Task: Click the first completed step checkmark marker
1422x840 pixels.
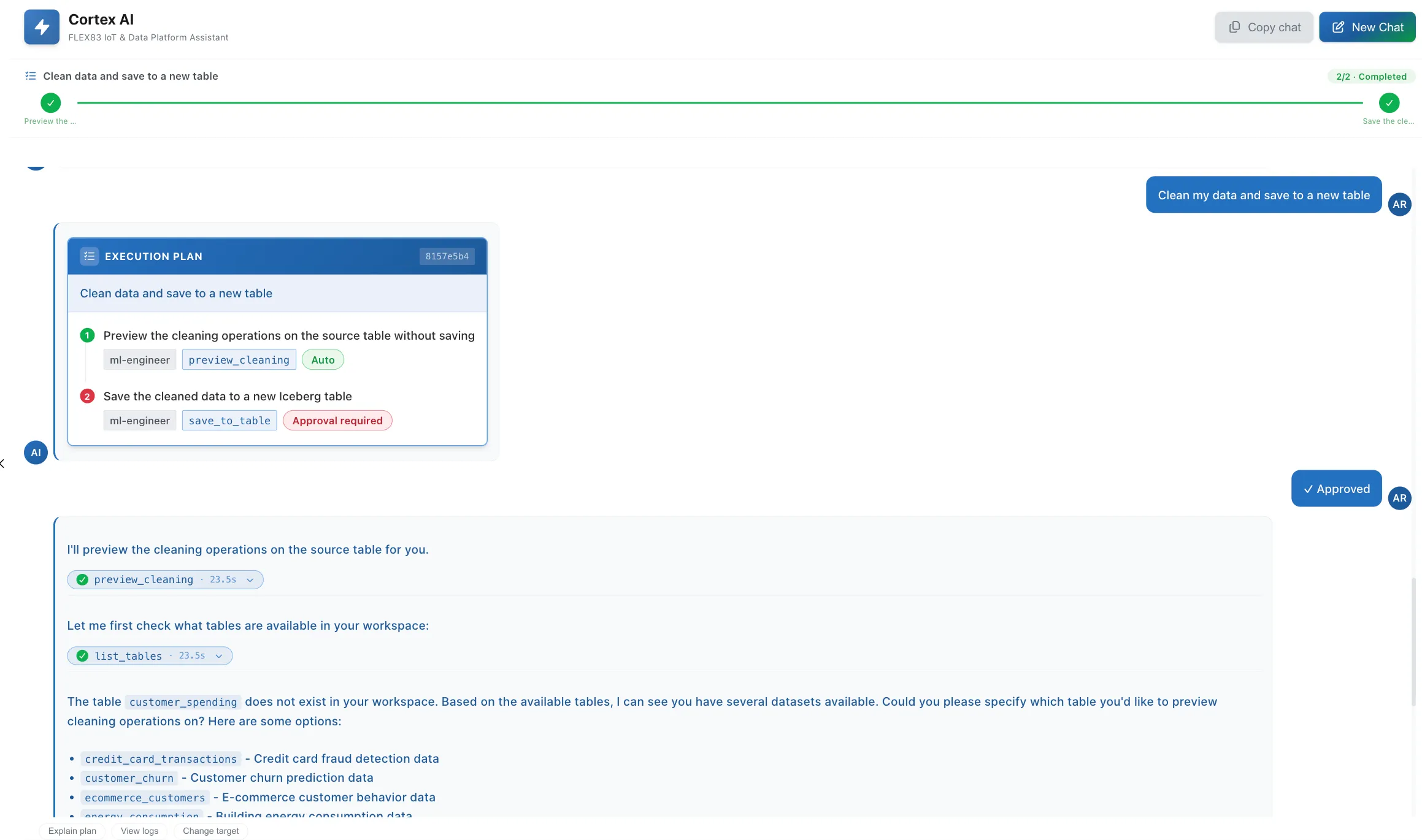Action: tap(50, 102)
